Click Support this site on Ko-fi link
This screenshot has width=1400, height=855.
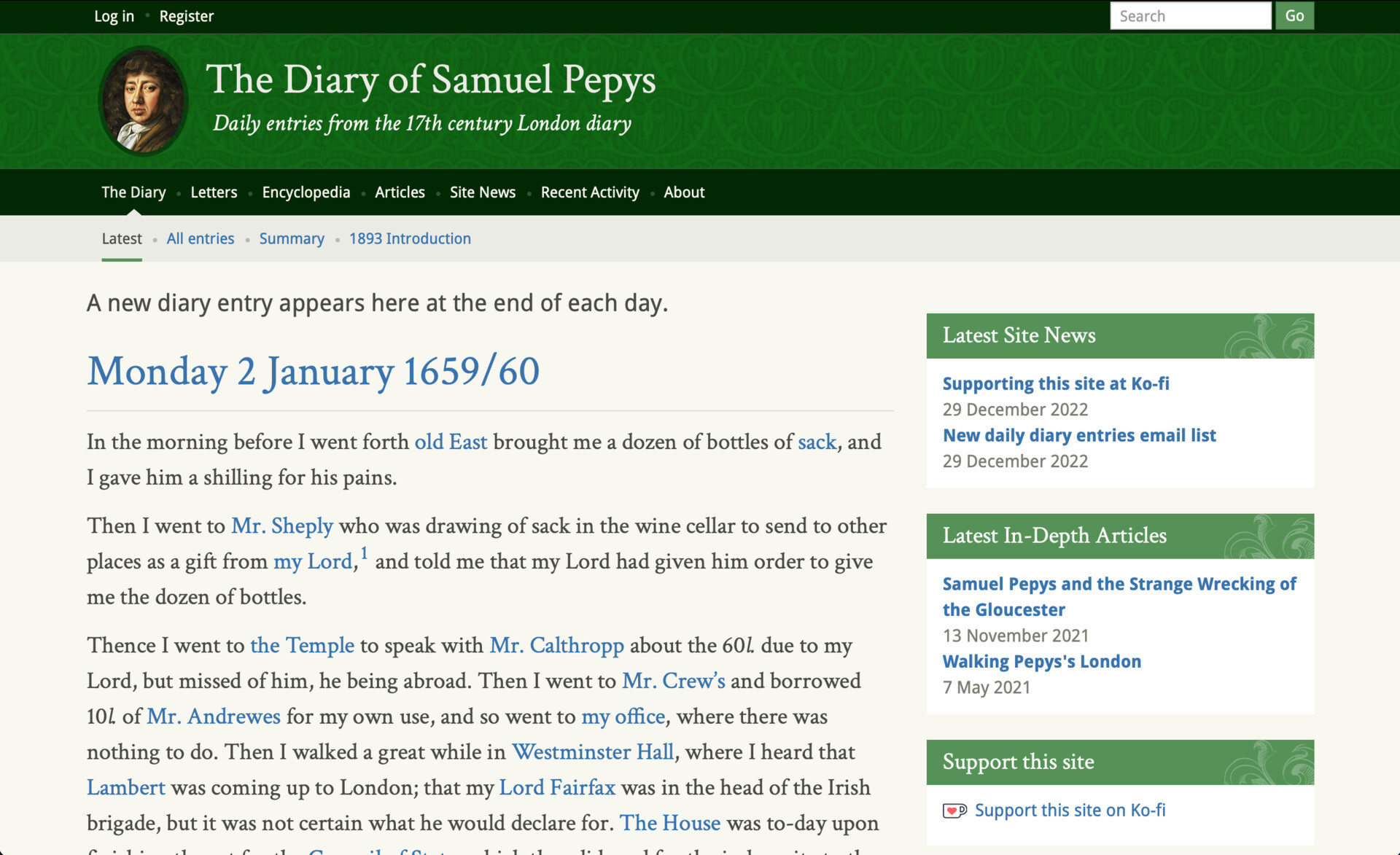point(1070,810)
